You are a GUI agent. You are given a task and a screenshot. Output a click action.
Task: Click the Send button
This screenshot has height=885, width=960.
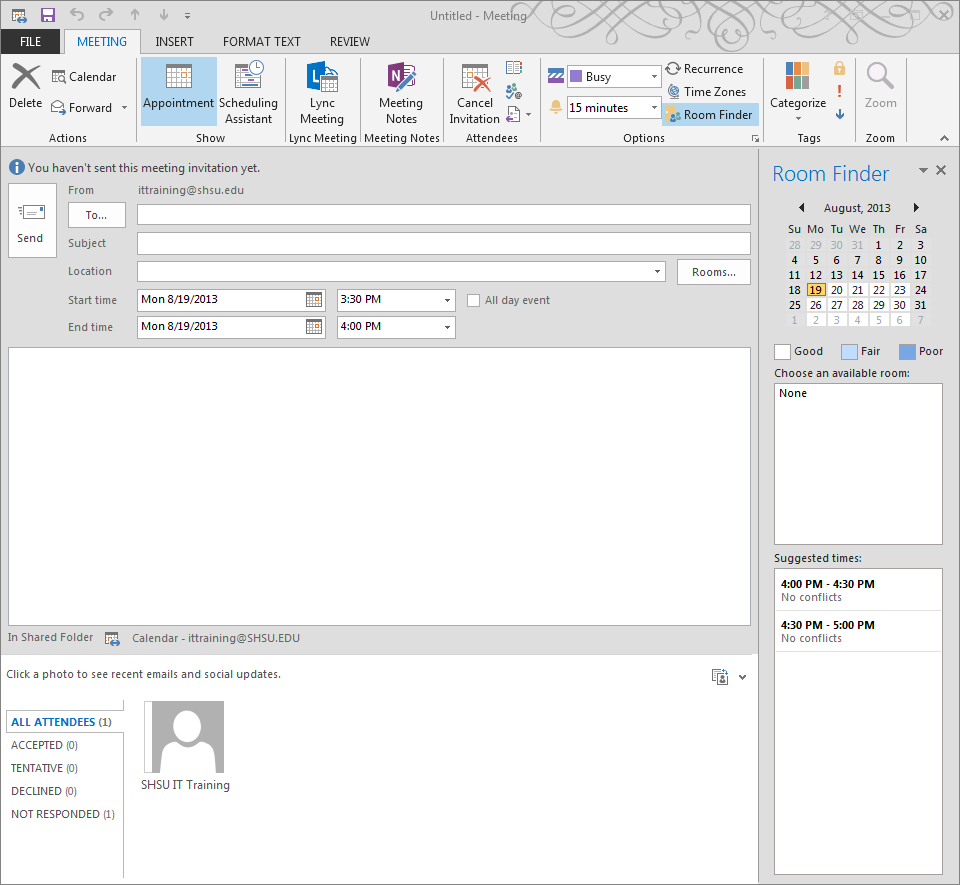point(32,220)
